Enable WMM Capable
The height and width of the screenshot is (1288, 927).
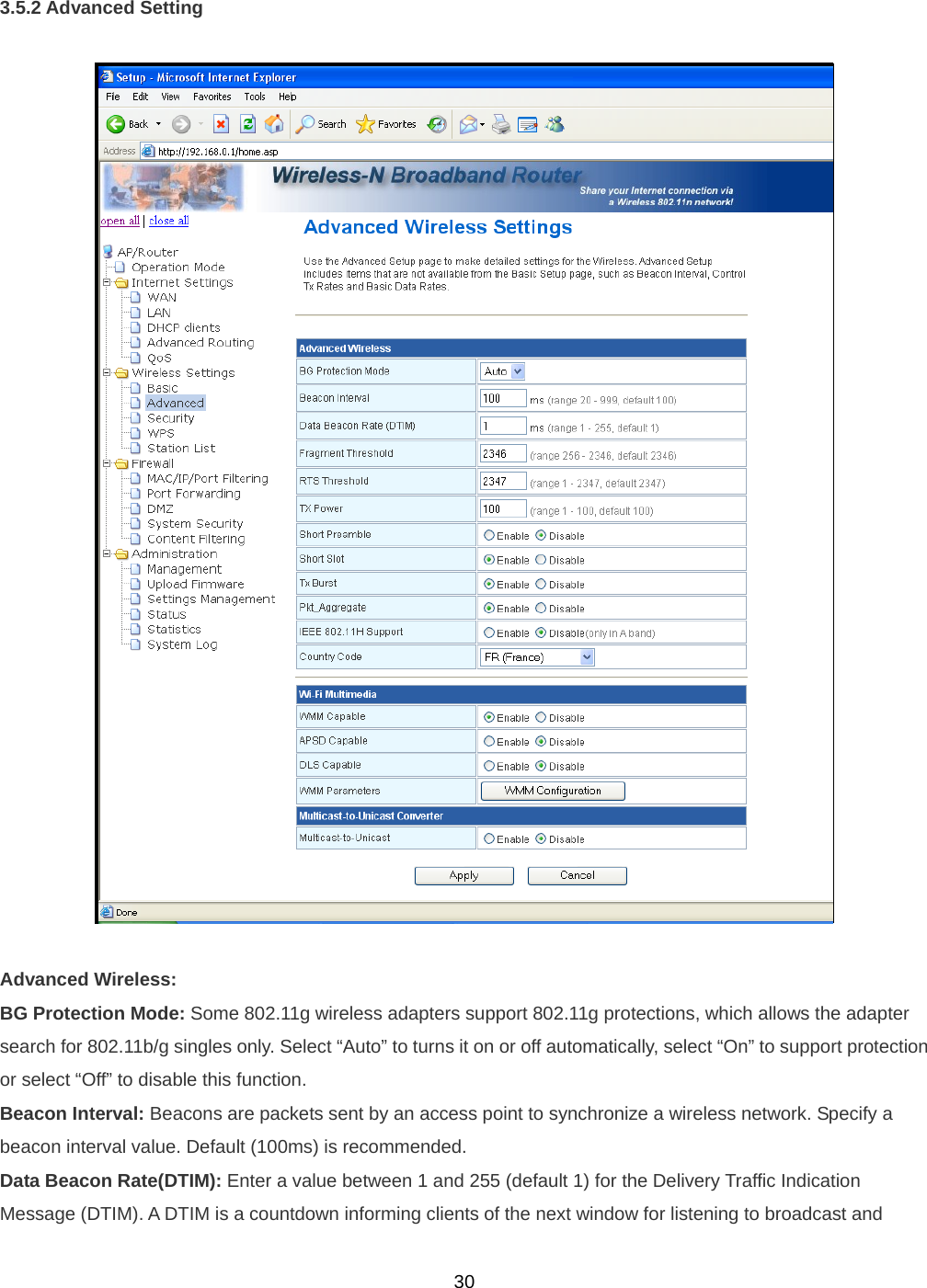pyautogui.click(x=489, y=716)
